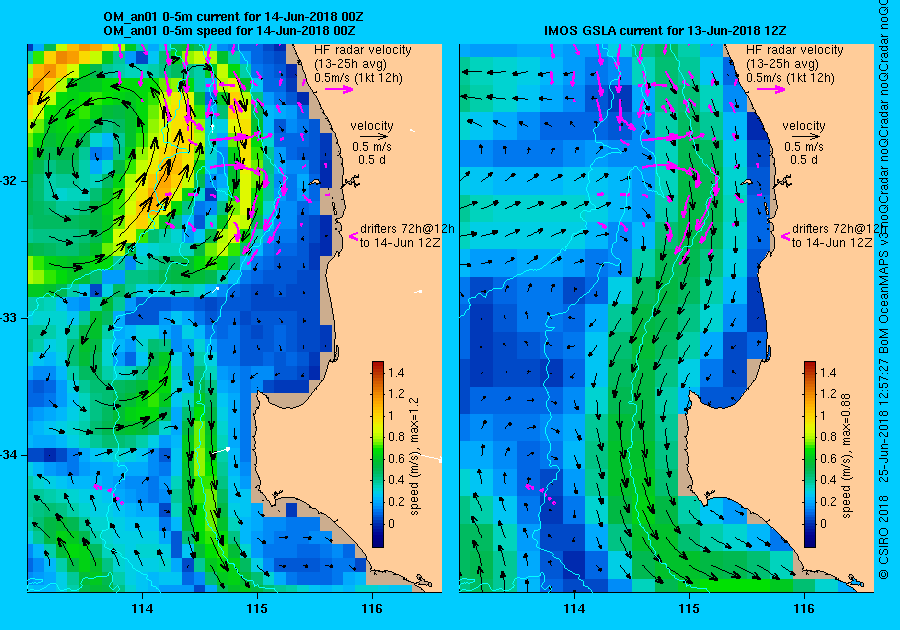The width and height of the screenshot is (900, 630).
Task: Click the left map 'velocity' legend label
Action: point(372,126)
